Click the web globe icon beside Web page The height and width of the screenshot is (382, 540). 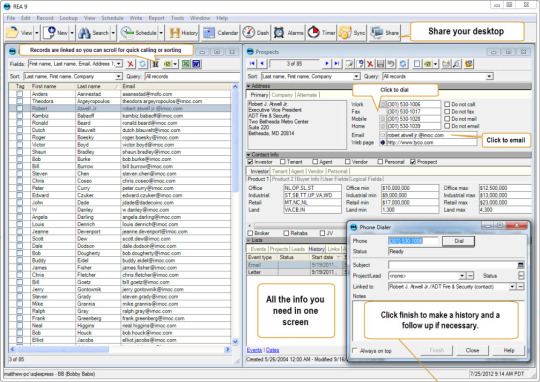pyautogui.click(x=383, y=142)
